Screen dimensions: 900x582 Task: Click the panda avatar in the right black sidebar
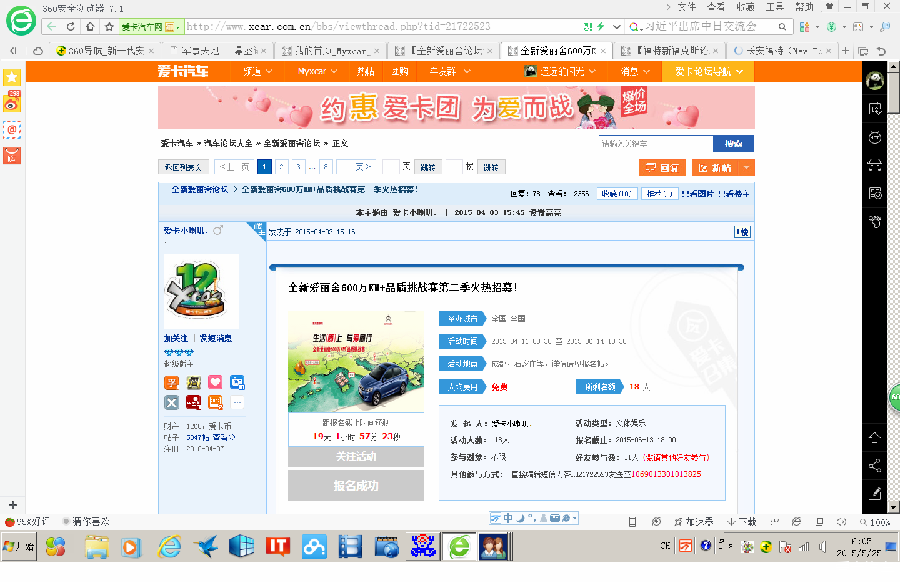pos(875,81)
